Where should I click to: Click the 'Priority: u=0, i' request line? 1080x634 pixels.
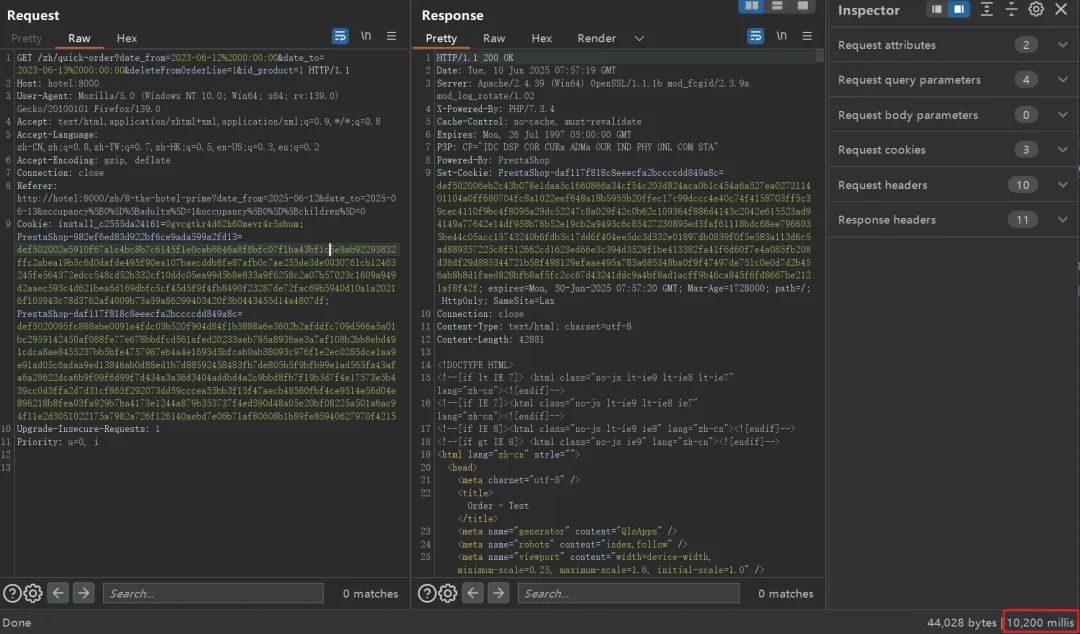click(x=57, y=442)
